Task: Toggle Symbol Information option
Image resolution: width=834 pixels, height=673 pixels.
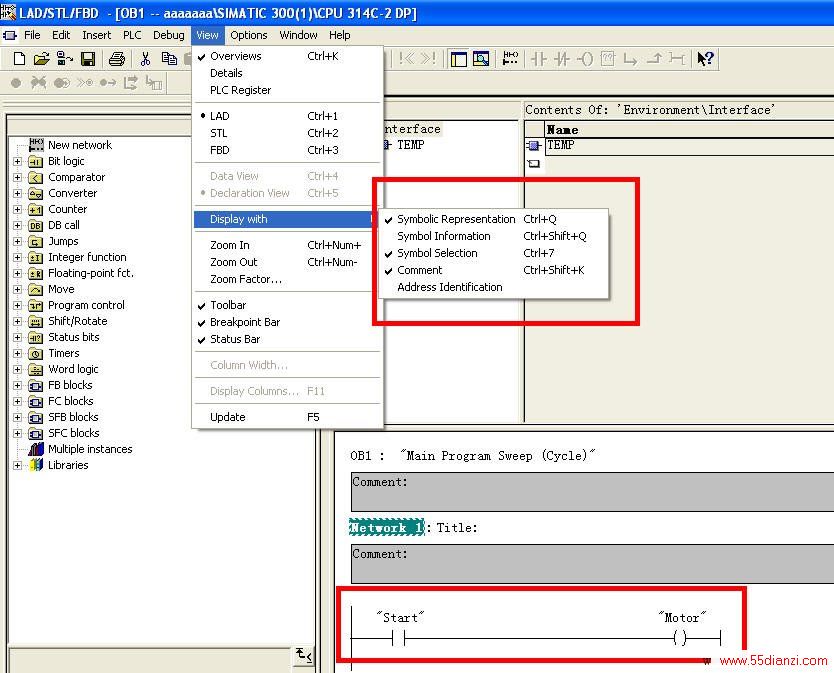Action: pos(493,236)
